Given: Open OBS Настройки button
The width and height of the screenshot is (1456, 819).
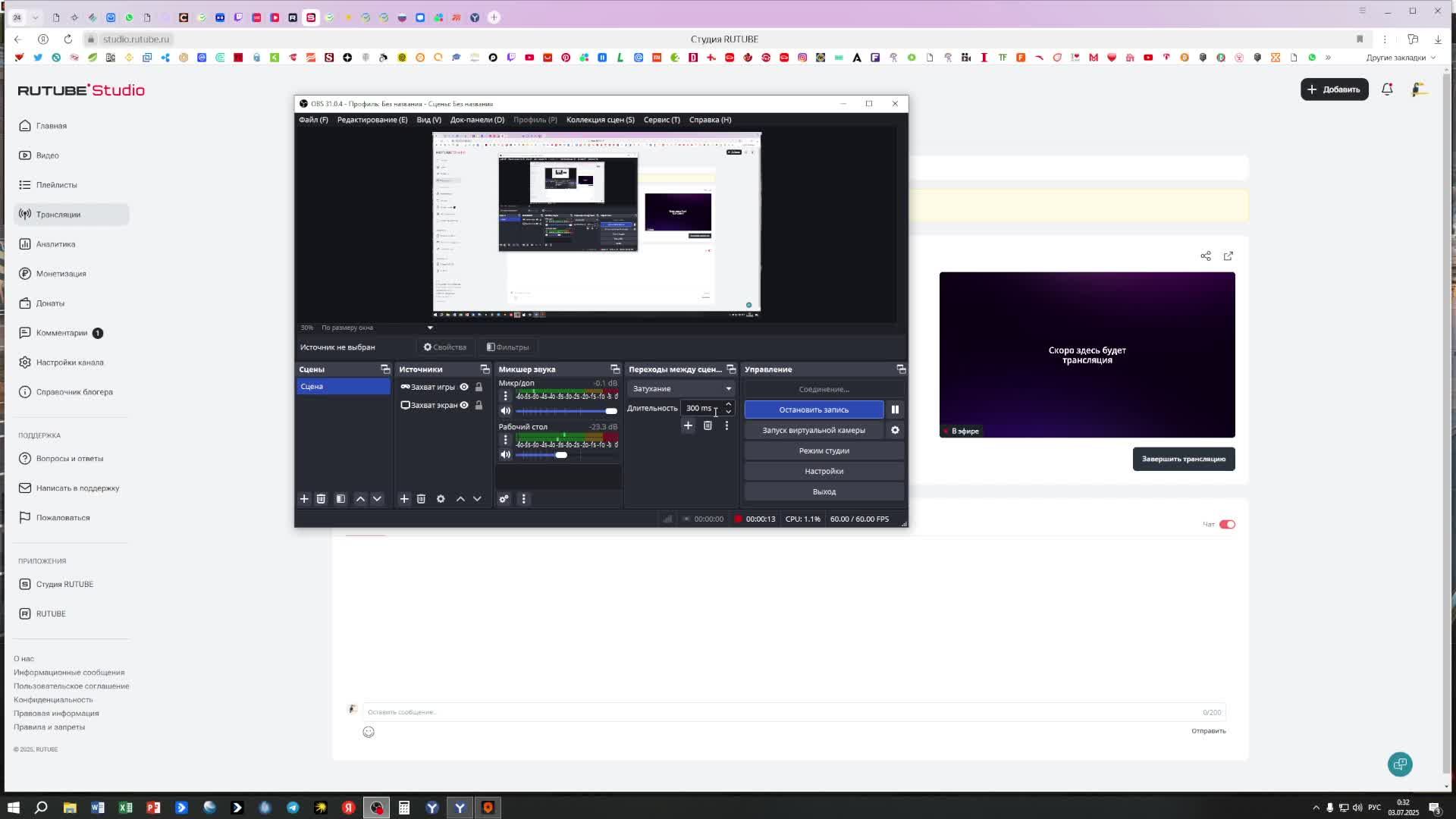Looking at the screenshot, I should pos(824,471).
